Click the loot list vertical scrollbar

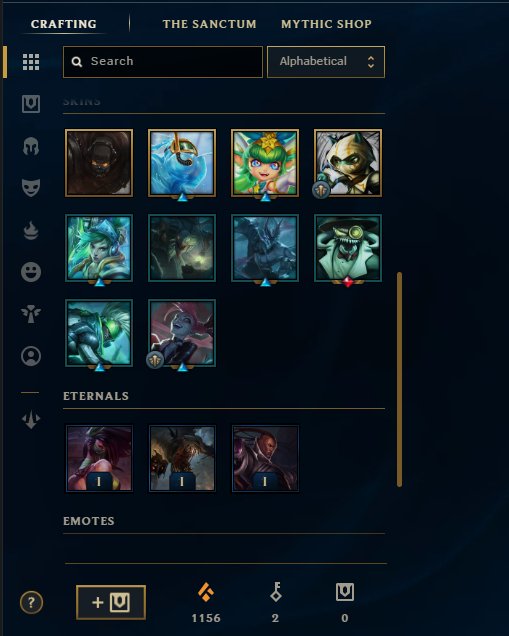pos(399,379)
